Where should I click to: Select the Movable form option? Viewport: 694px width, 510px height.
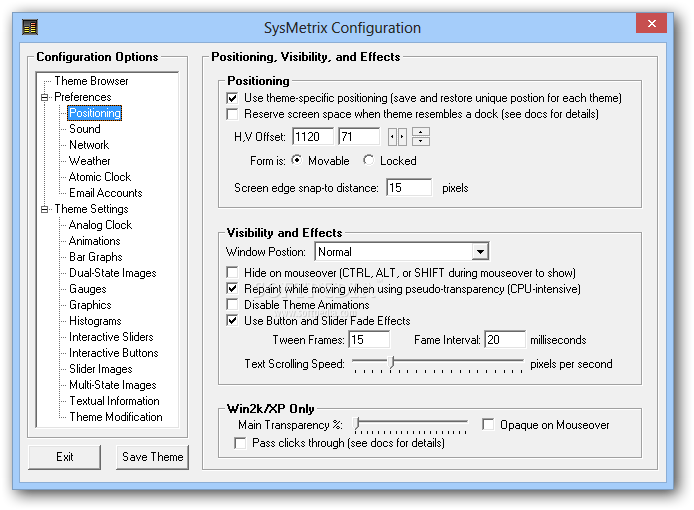(x=297, y=160)
